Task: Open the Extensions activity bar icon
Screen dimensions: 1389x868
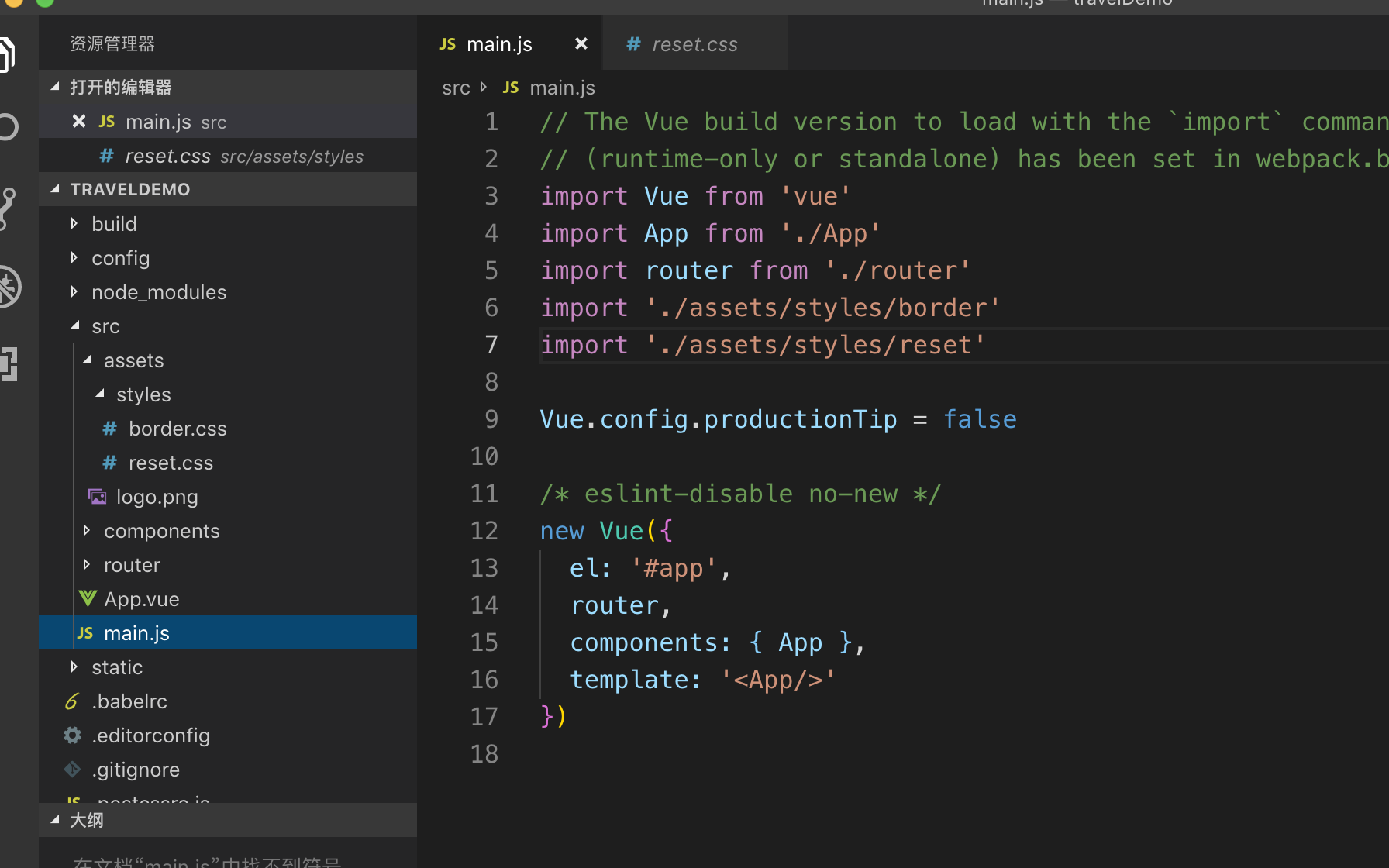Action: (8, 364)
